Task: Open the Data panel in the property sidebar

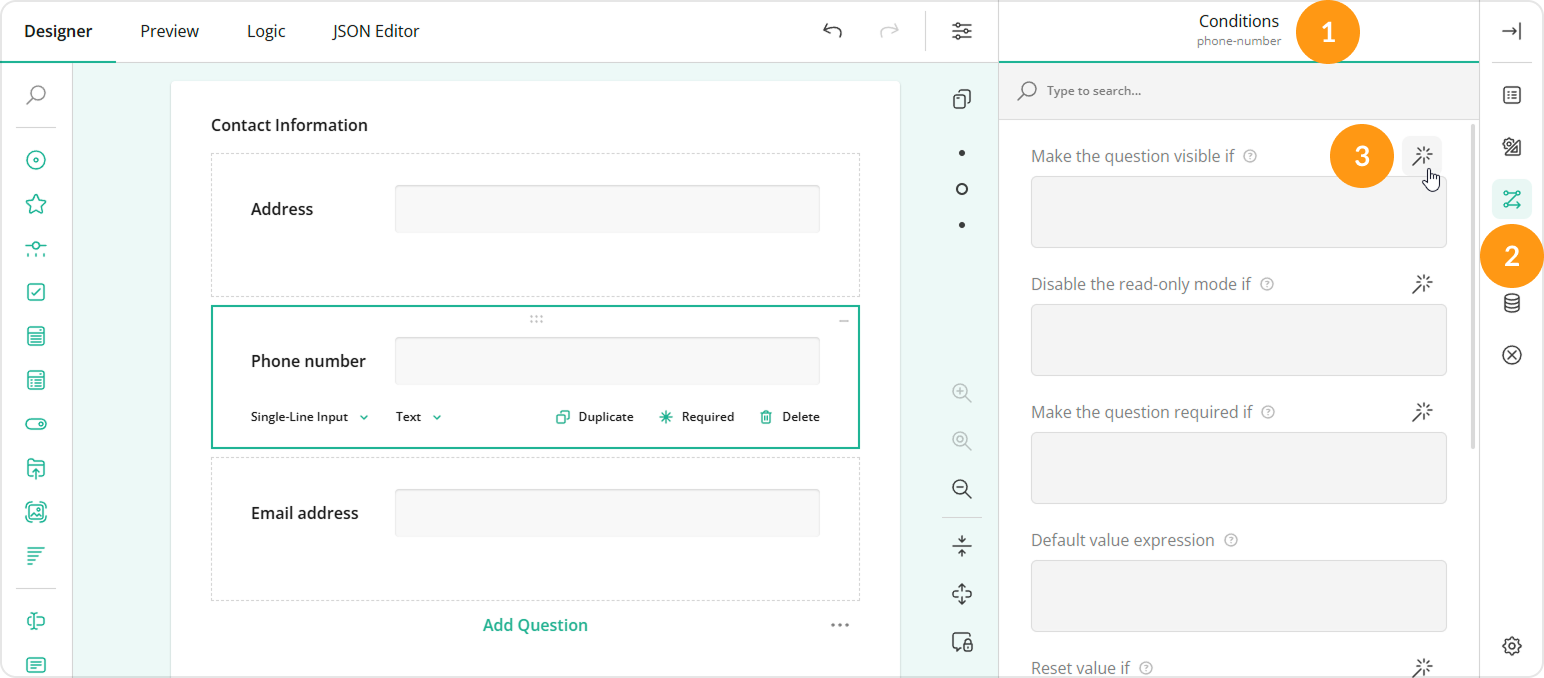Action: 1511,304
